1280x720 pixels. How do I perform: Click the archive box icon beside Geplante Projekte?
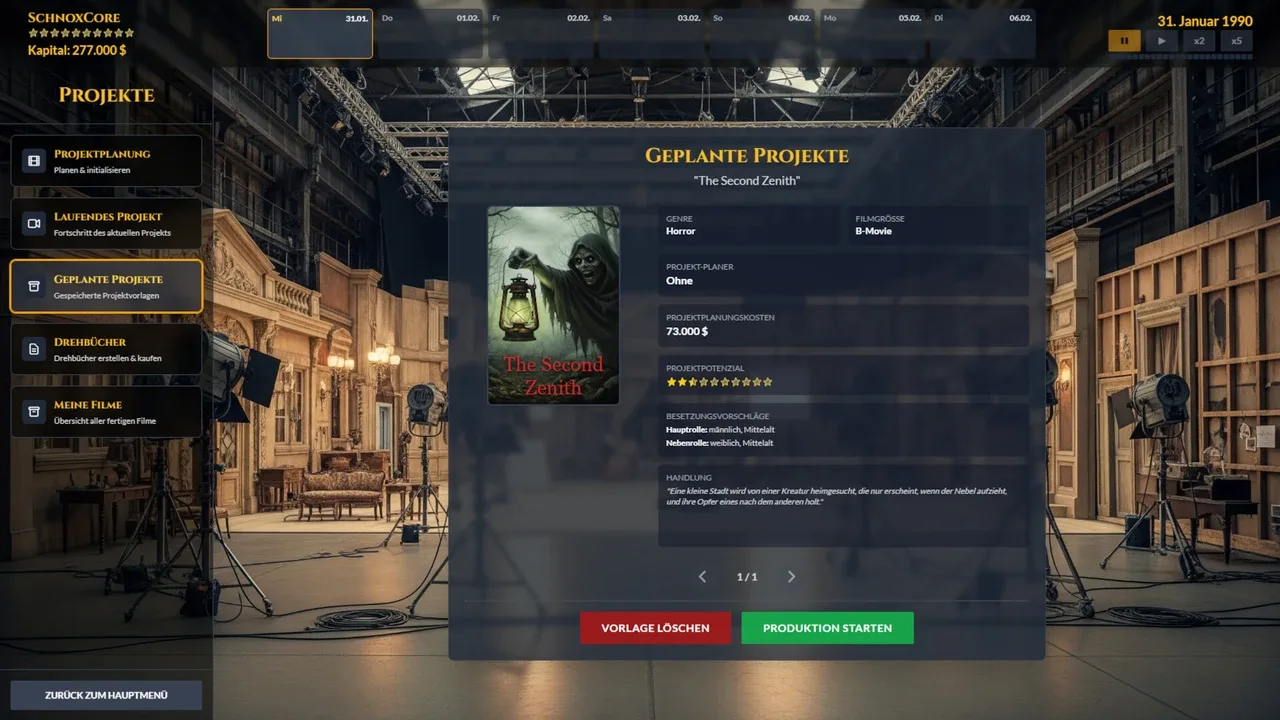34,287
